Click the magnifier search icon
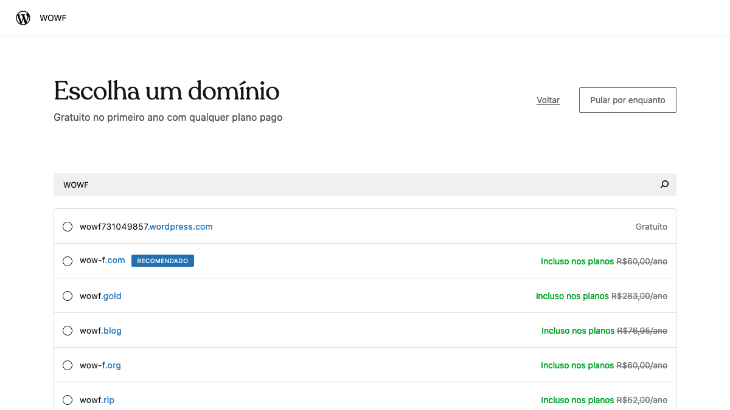Viewport: 730px width, 410px height. [x=664, y=184]
